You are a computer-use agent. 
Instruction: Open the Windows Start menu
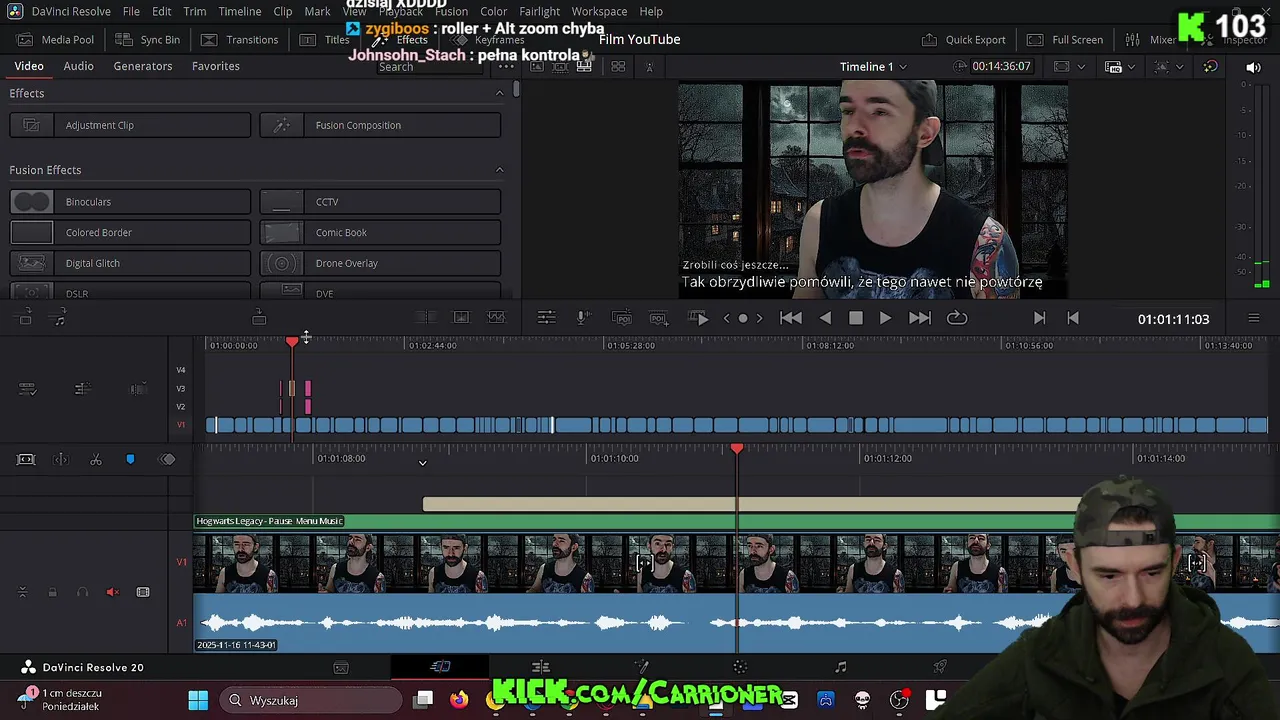coord(198,700)
